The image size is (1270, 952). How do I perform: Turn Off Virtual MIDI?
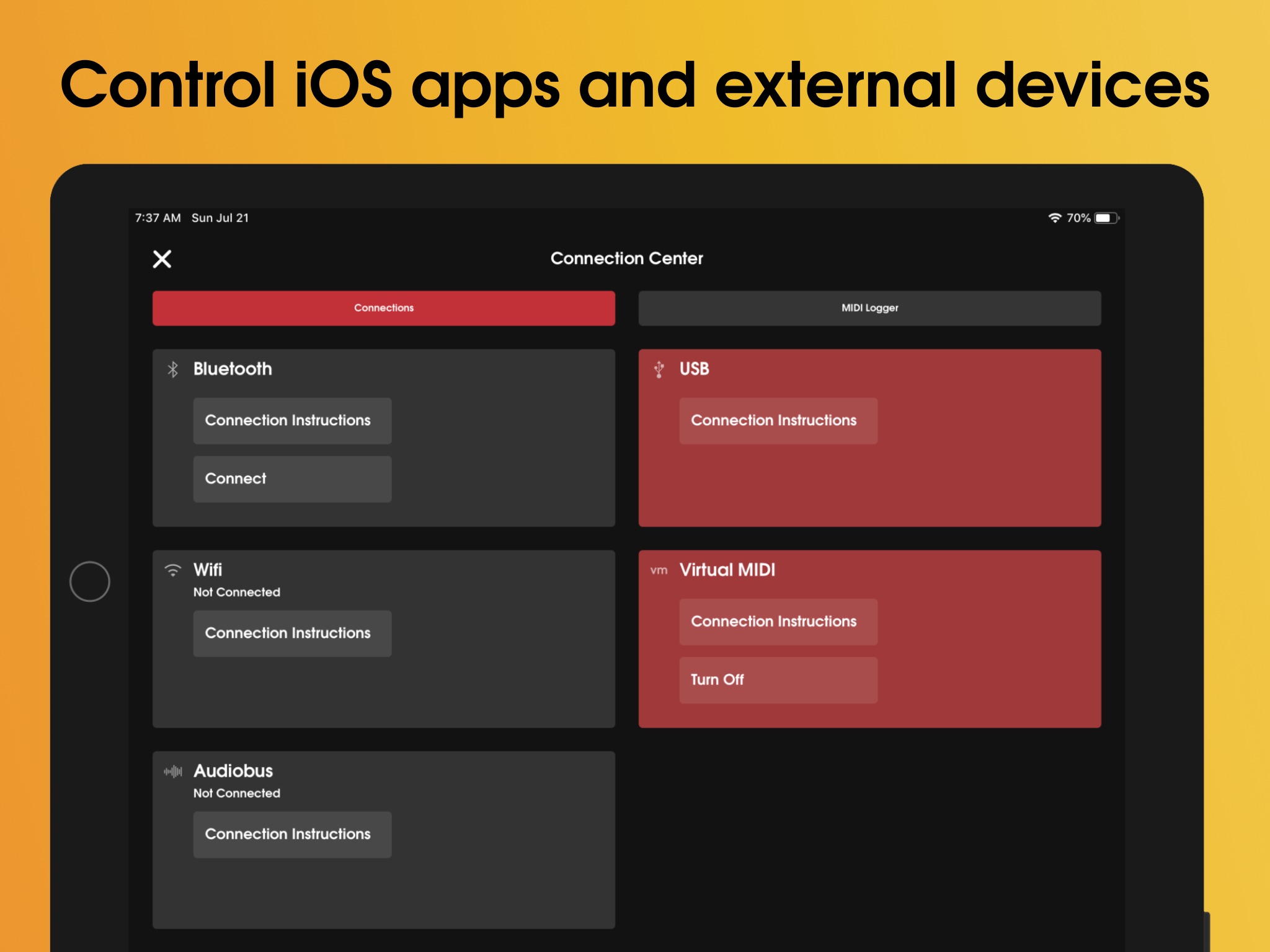click(x=778, y=680)
